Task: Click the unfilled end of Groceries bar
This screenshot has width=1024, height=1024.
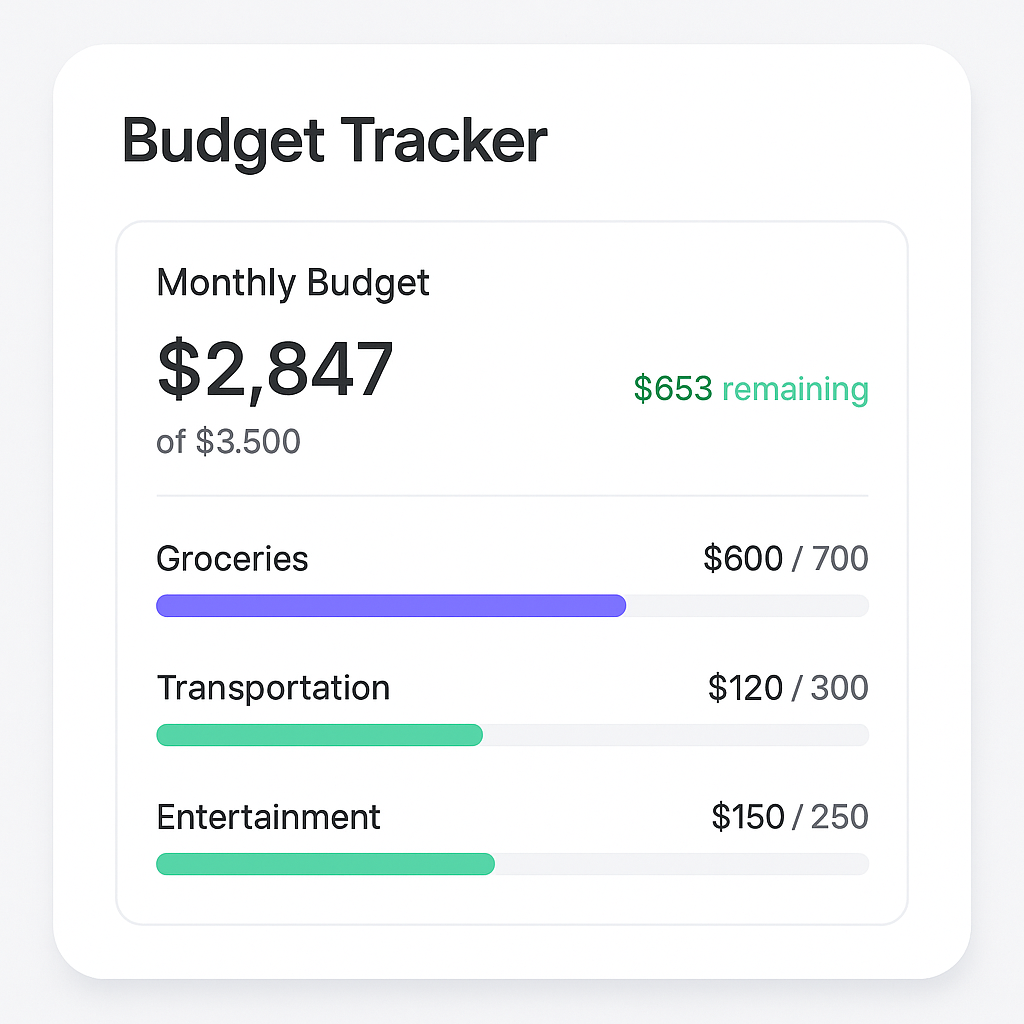Action: (748, 605)
